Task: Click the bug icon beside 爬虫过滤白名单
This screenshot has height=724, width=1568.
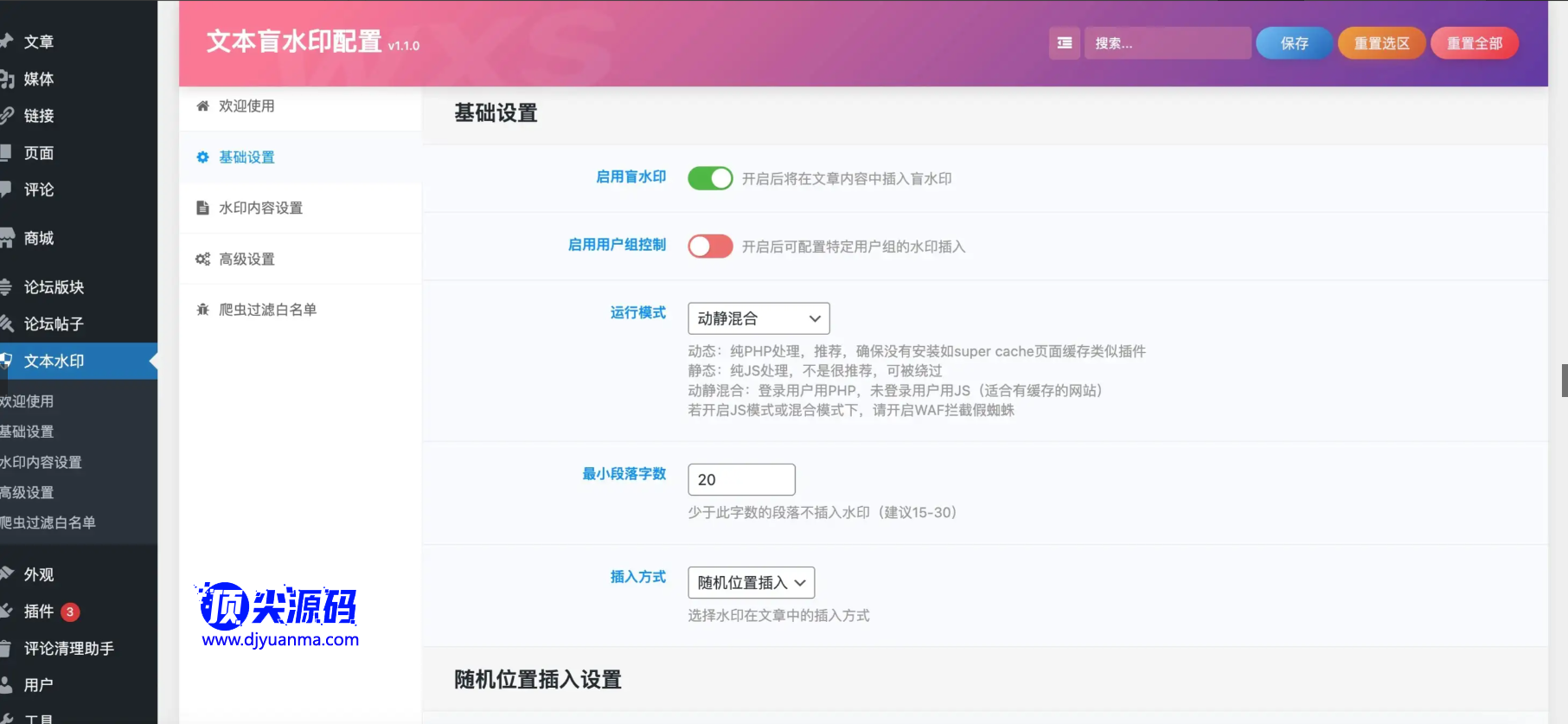Action: click(x=202, y=310)
